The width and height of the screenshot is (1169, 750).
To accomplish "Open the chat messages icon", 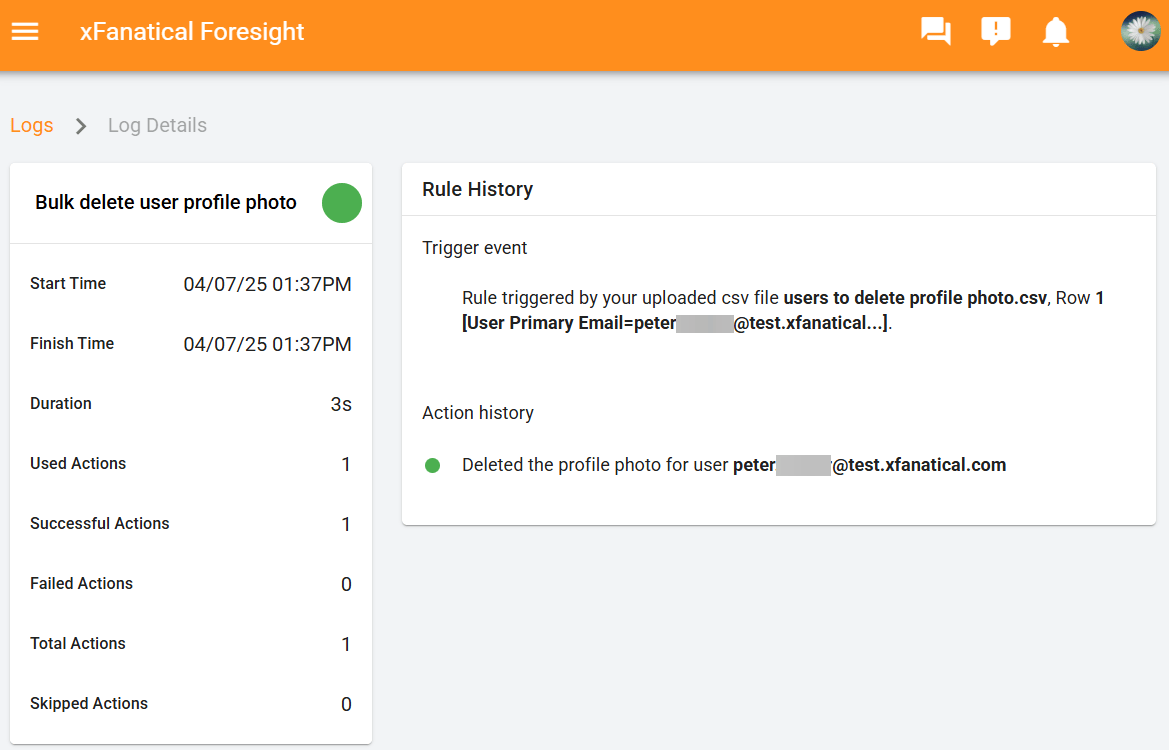I will click(936, 31).
